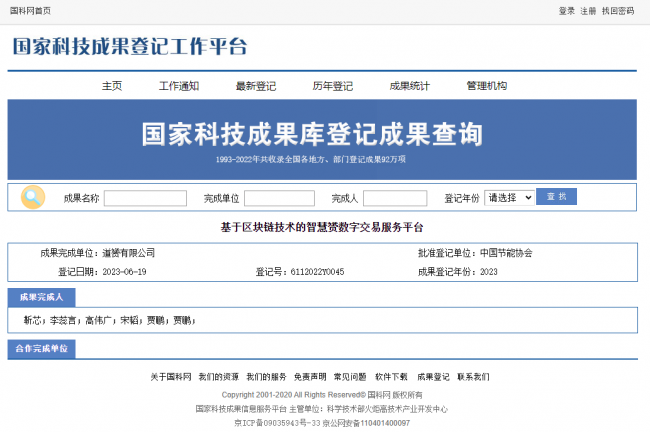The image size is (650, 432).
Task: Click the achievement title 基于区块链技术的智慧赞数字交易服务平台
Action: tap(322, 227)
